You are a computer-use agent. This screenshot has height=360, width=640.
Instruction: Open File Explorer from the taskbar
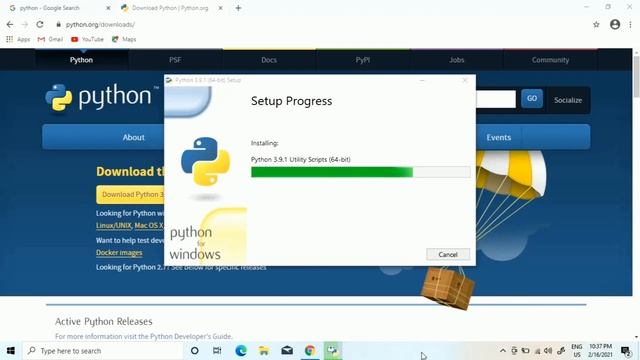264,351
